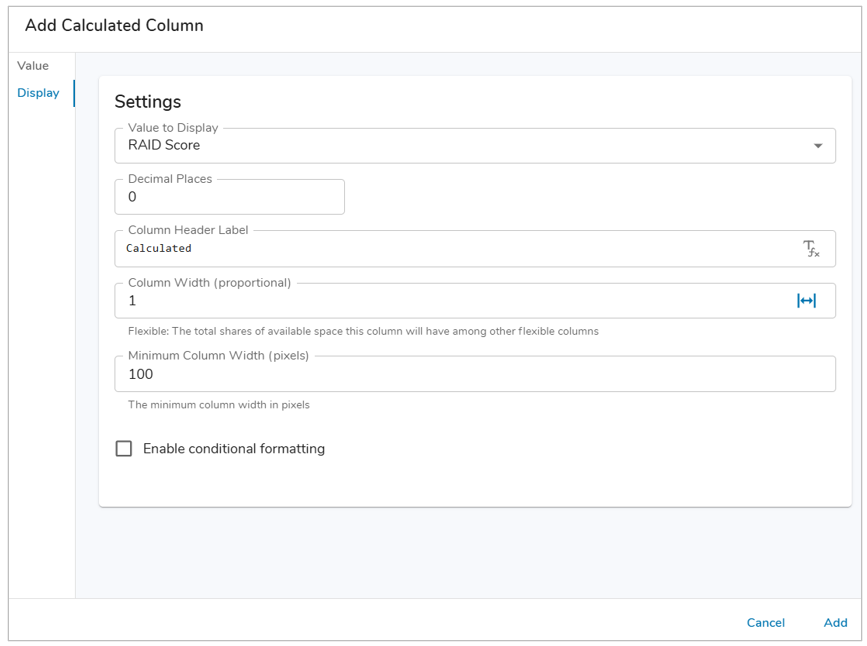This screenshot has width=867, height=646.
Task: Click the Settings heading
Action: tap(148, 102)
